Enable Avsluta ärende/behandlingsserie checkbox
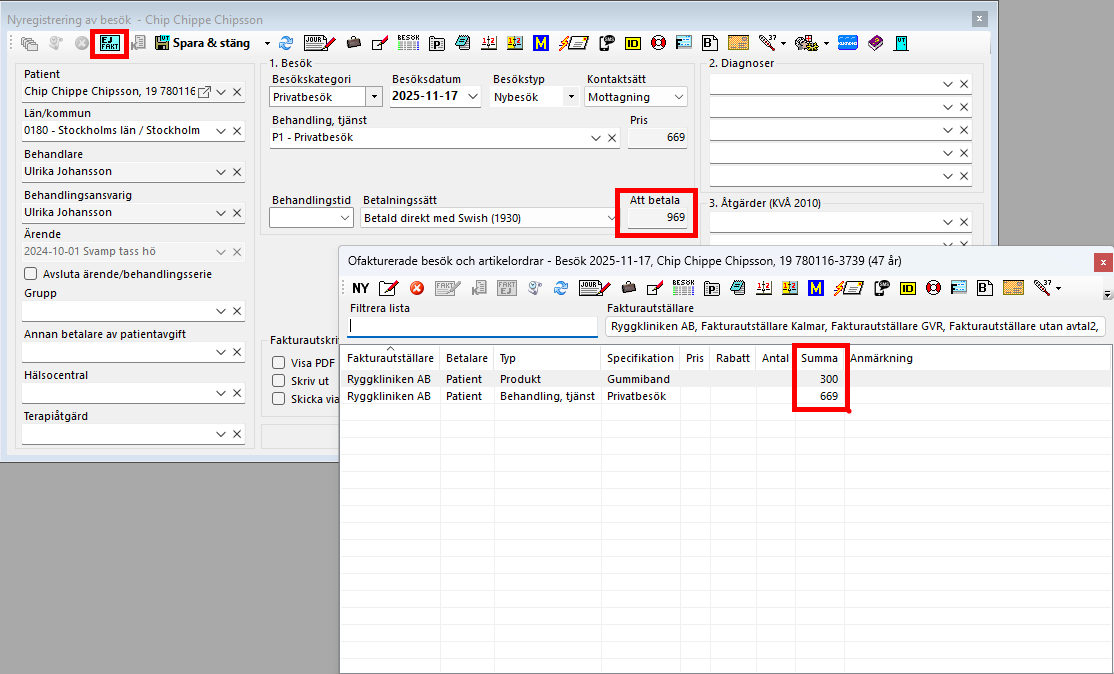The image size is (1114, 674). 31,274
